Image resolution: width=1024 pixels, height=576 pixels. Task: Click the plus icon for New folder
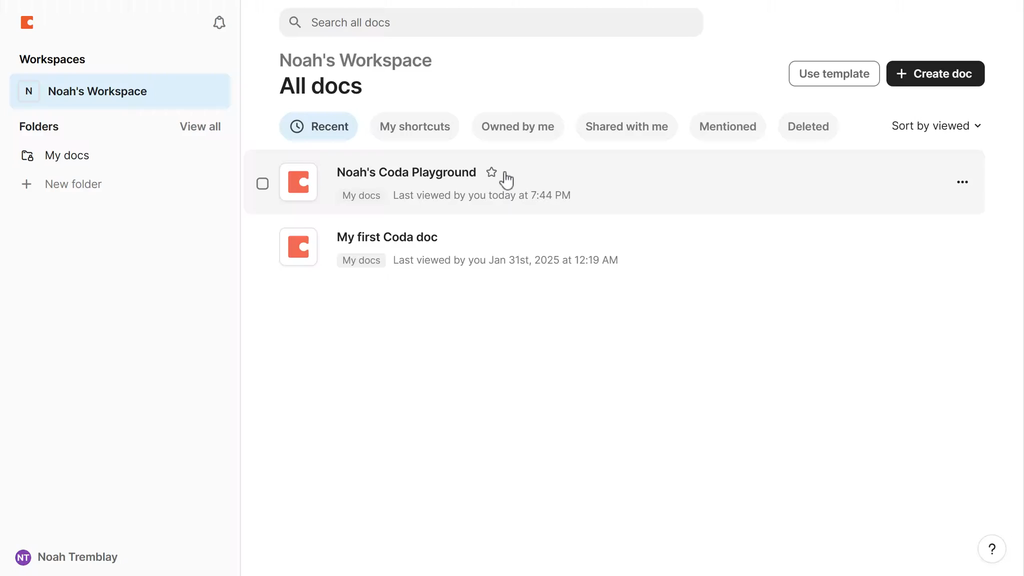coord(26,184)
